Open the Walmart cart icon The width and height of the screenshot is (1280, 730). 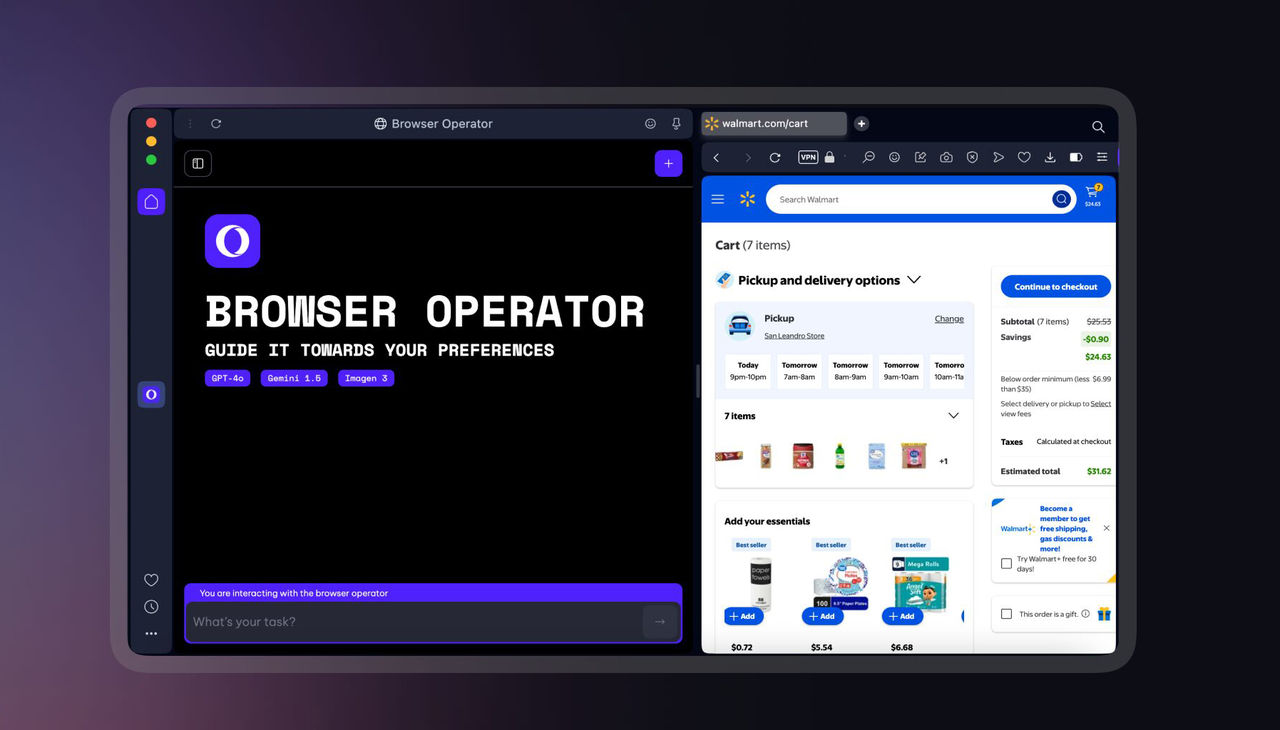click(1092, 195)
